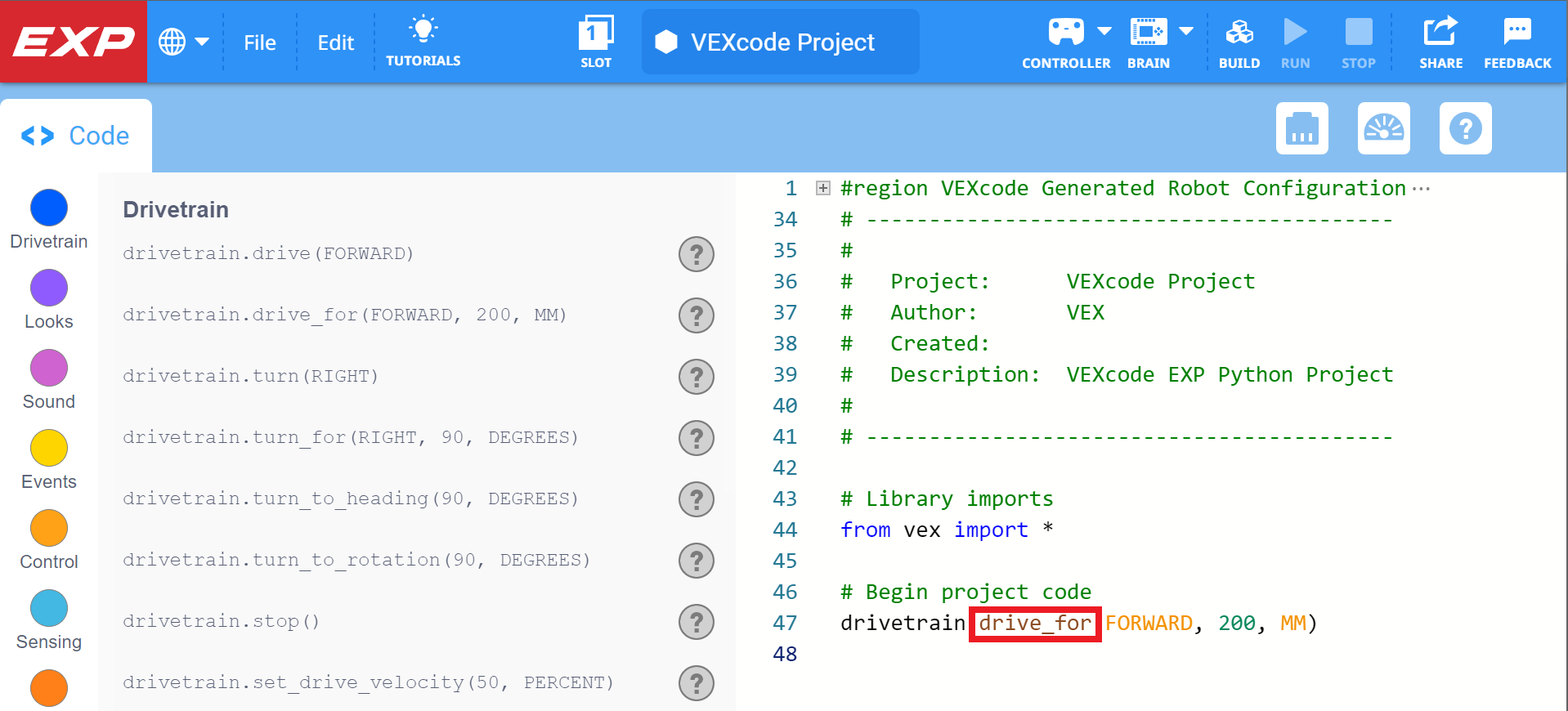Image resolution: width=1568 pixels, height=711 pixels.
Task: Open help for drivetrain.turn(RIGHT) command
Action: [x=696, y=377]
